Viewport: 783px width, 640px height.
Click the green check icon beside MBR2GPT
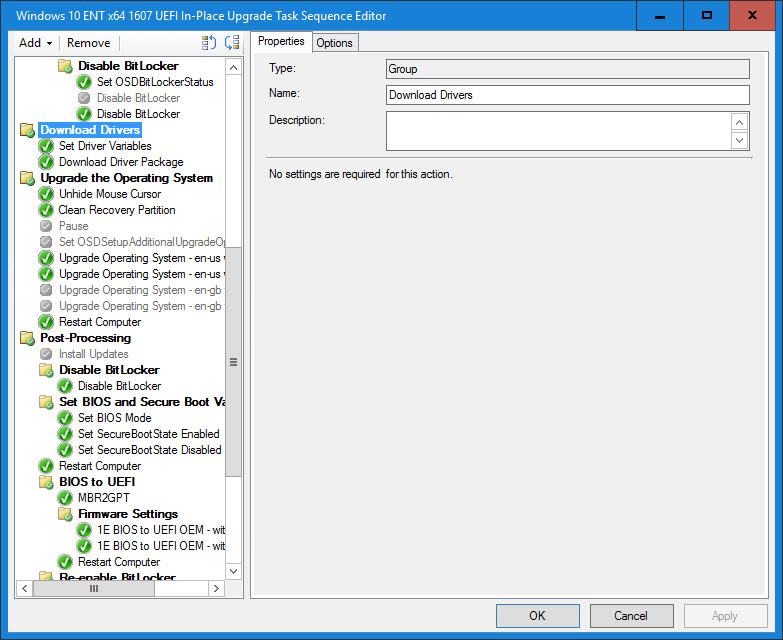pyautogui.click(x=65, y=498)
